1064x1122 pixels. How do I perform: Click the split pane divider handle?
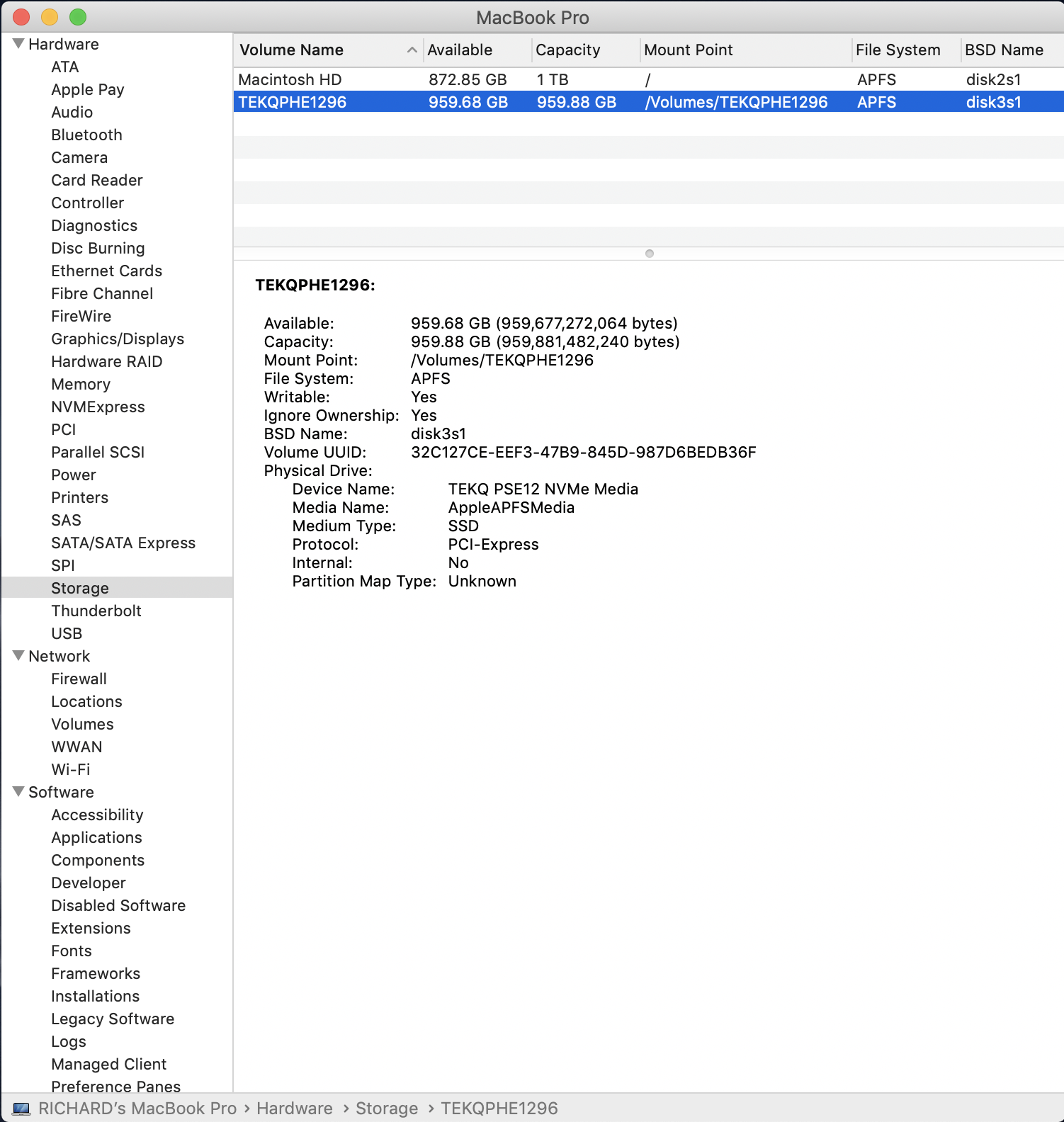coord(649,254)
